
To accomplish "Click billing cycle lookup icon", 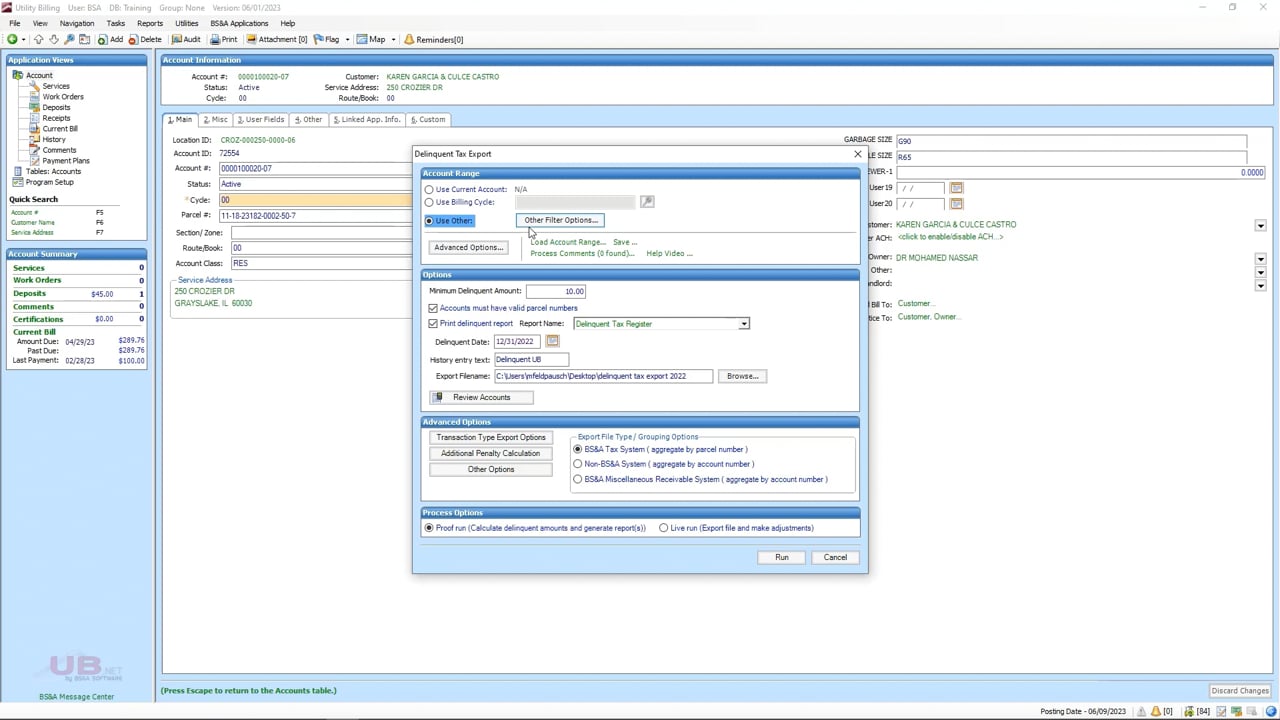I will pos(647,202).
